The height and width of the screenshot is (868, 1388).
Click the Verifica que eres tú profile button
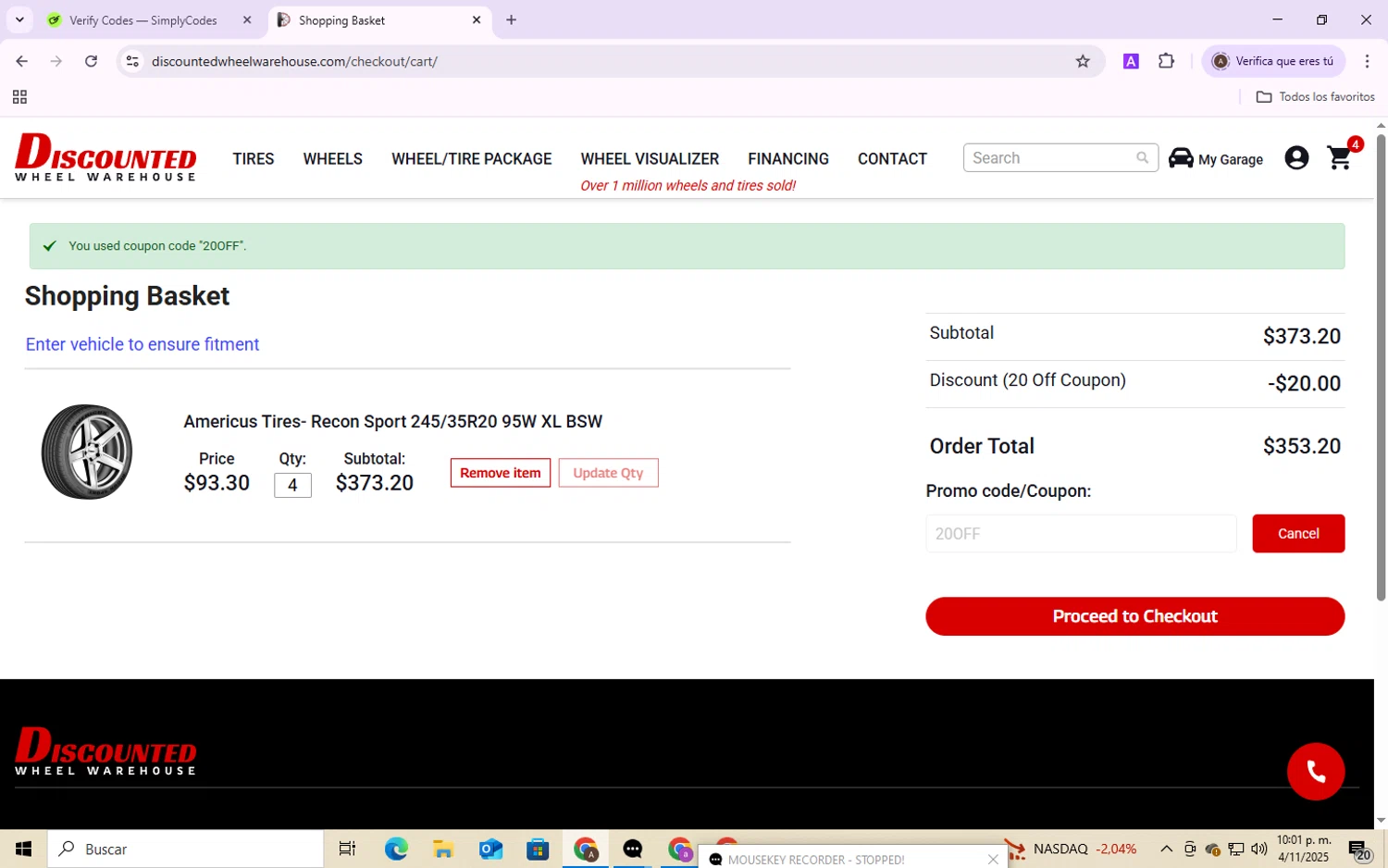[x=1272, y=61]
